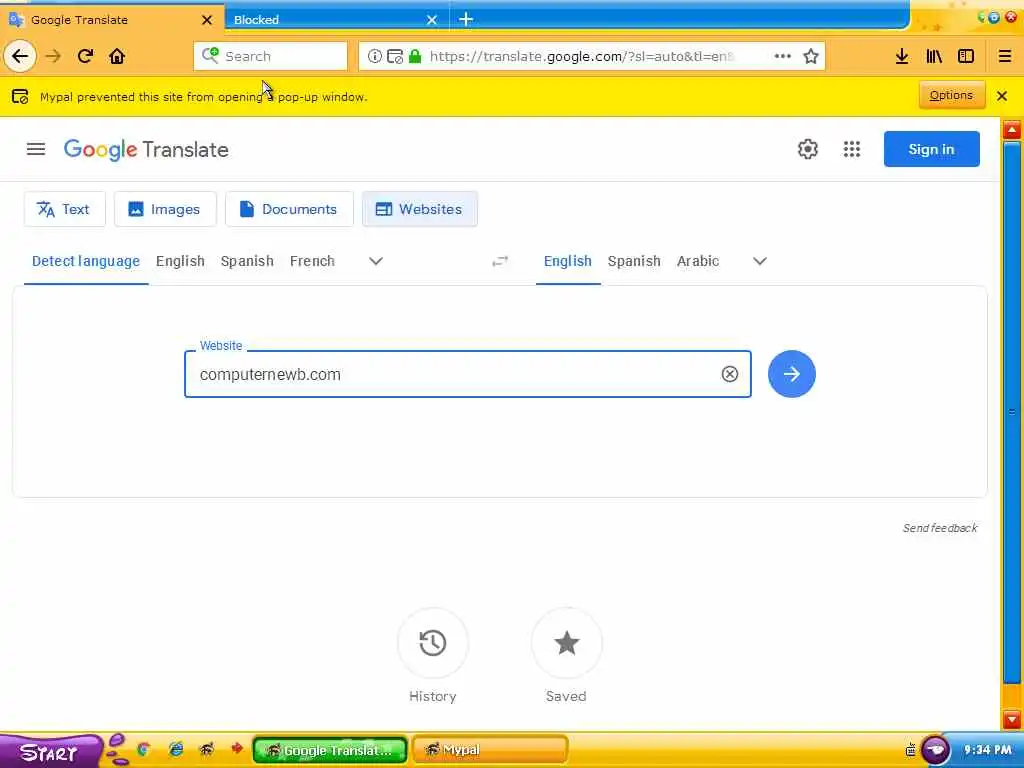The width and height of the screenshot is (1024, 768).
Task: Dismiss the pop-up blocked notification bar
Action: point(1002,96)
